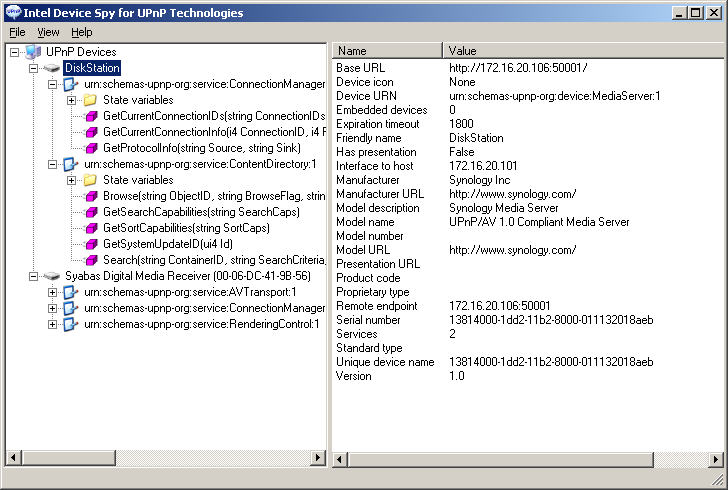Click the Value column header
The height and width of the screenshot is (490, 728).
click(x=583, y=51)
